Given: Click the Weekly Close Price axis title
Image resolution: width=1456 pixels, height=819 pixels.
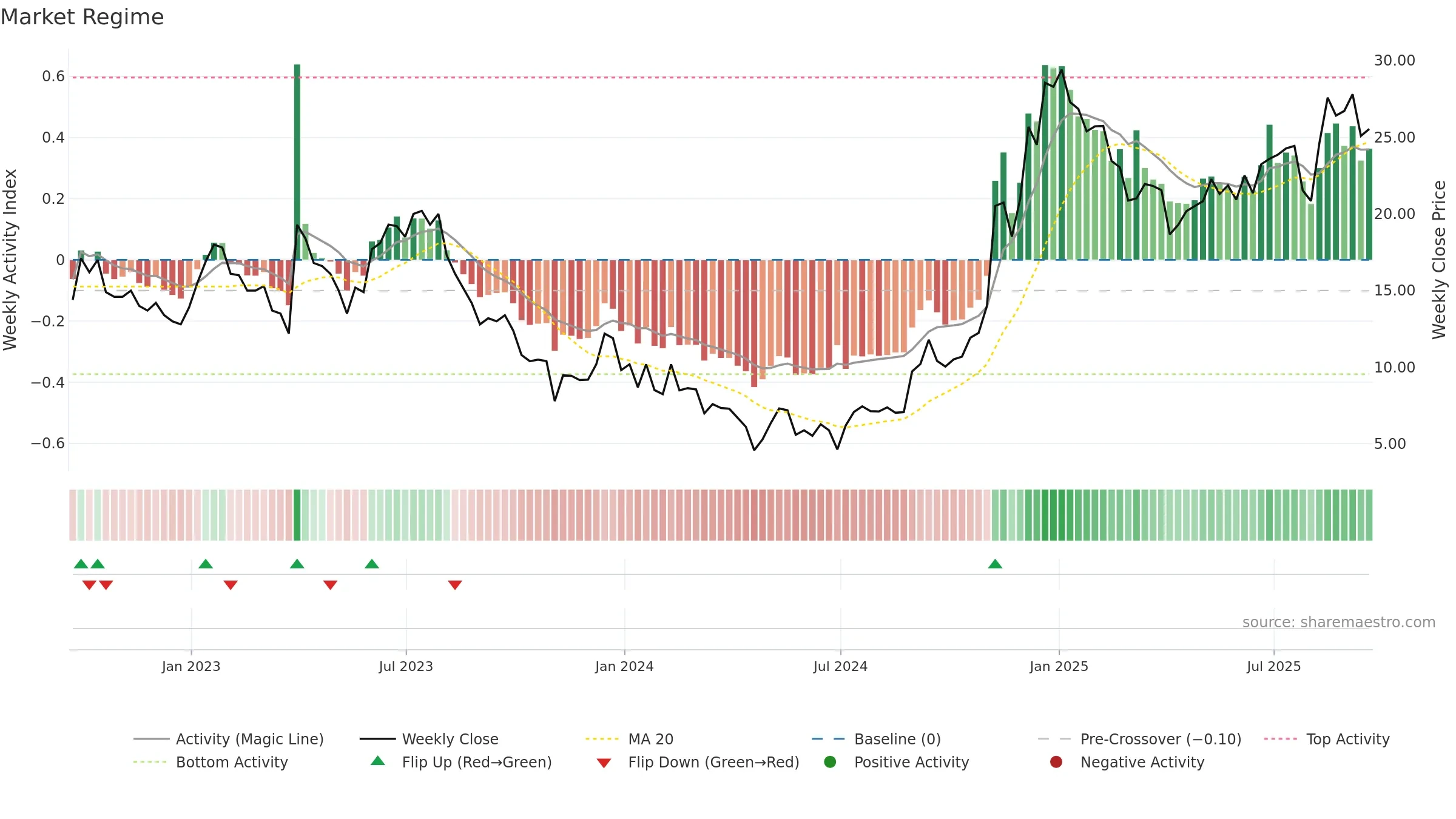Looking at the screenshot, I should [x=1439, y=260].
